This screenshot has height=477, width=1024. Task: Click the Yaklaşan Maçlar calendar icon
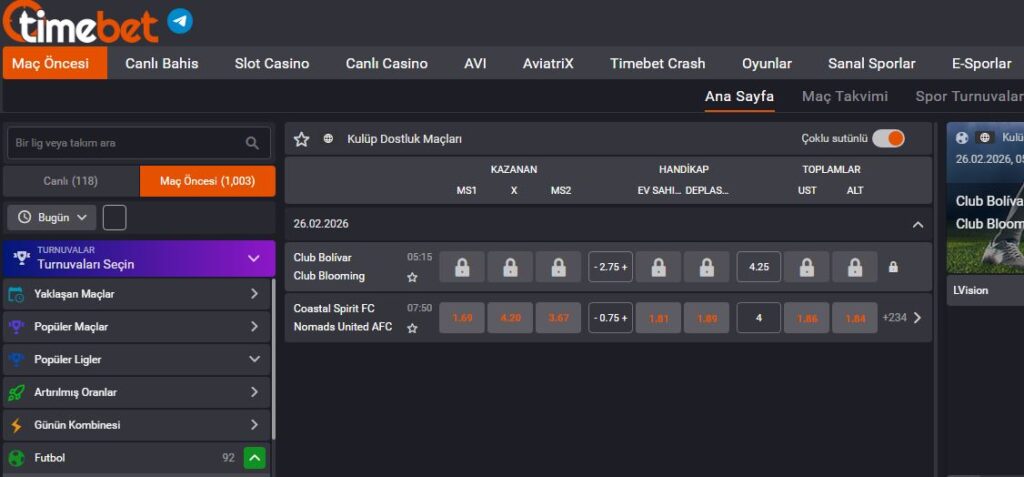[x=16, y=294]
